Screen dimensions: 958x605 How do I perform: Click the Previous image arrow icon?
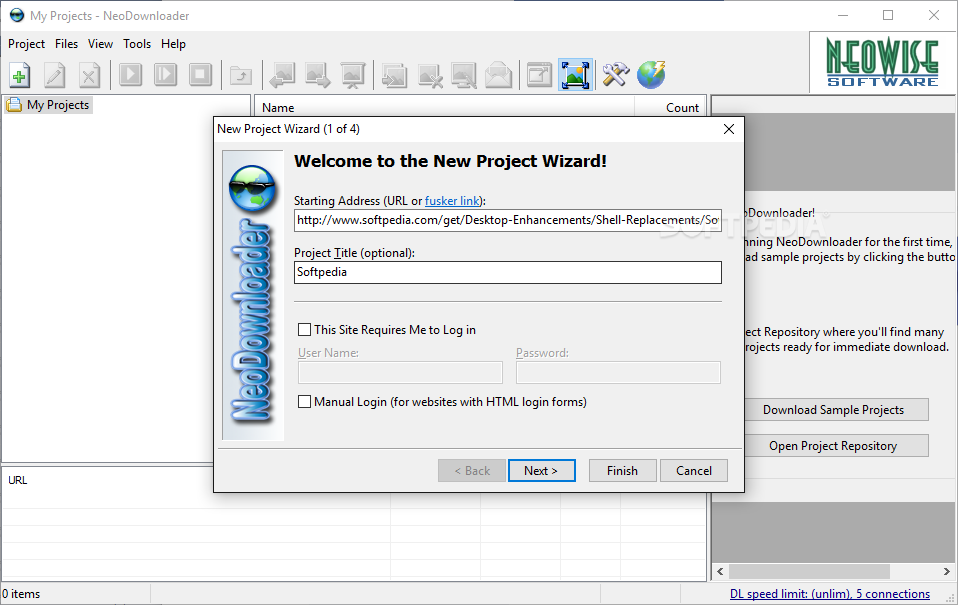[x=282, y=75]
